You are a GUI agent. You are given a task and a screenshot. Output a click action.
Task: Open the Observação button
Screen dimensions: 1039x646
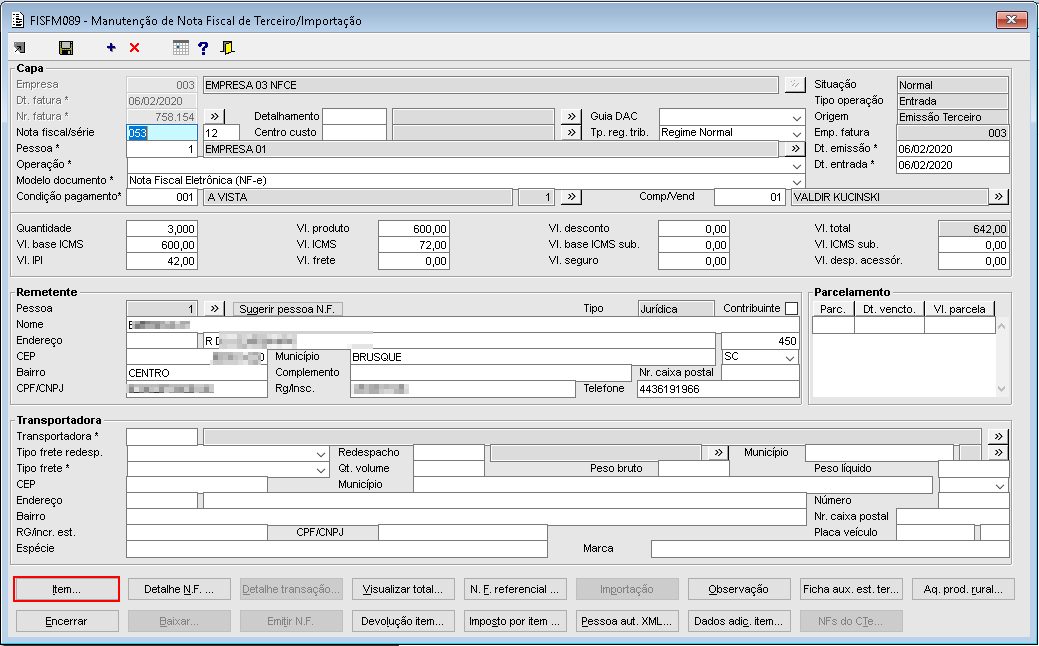click(738, 590)
